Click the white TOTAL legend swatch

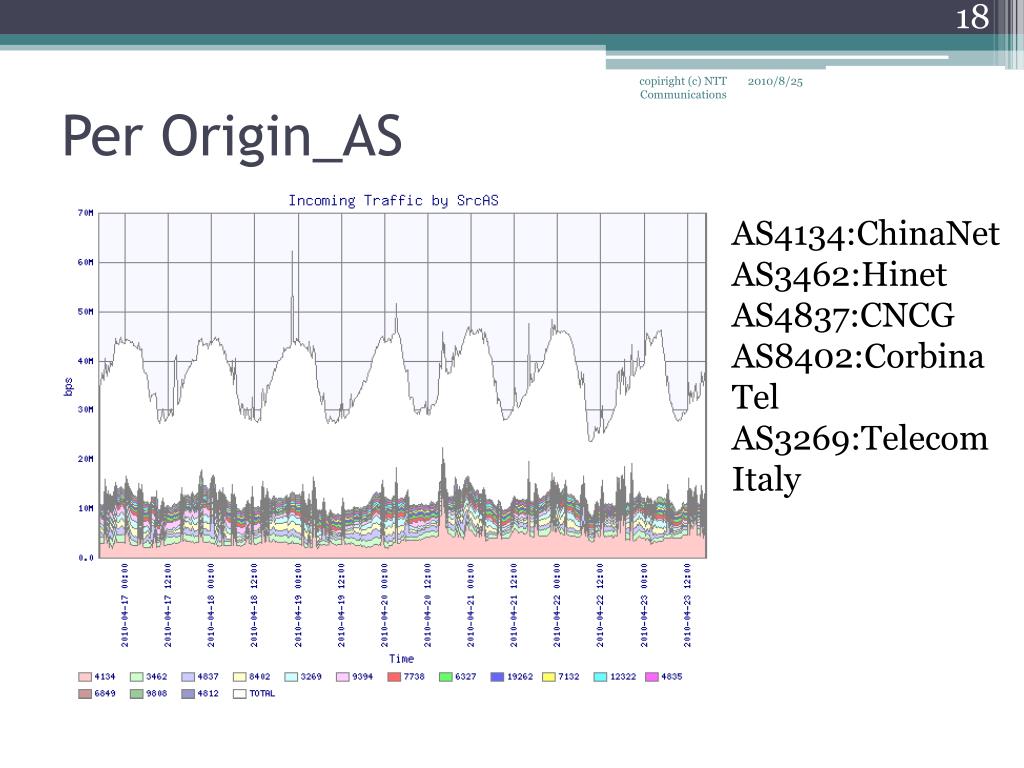[240, 694]
